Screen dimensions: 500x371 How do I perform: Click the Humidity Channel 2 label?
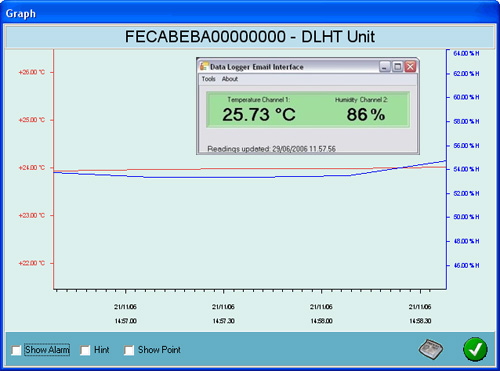point(361,100)
